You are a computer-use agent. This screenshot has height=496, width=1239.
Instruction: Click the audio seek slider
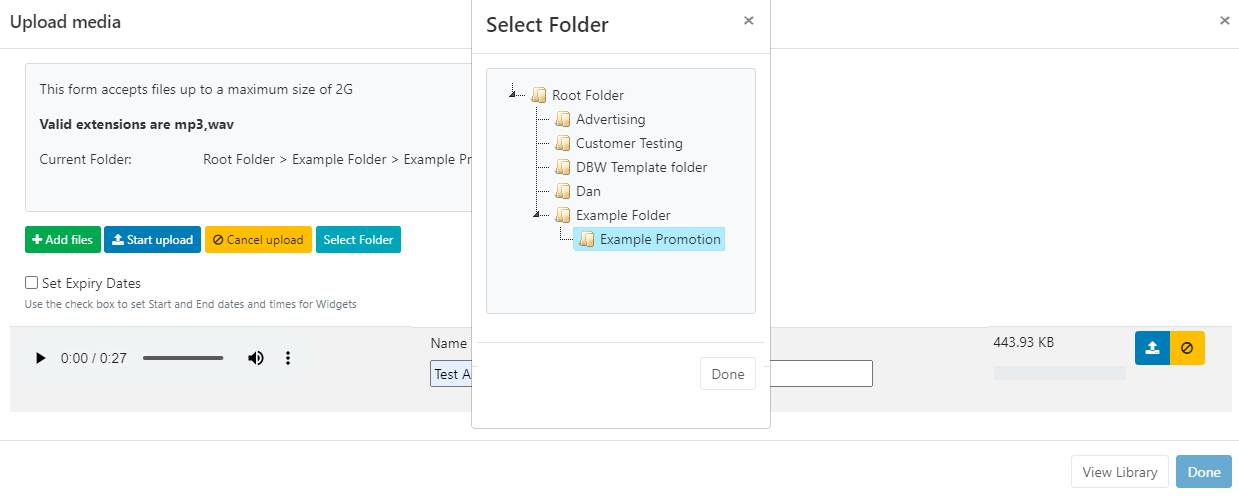(183, 358)
